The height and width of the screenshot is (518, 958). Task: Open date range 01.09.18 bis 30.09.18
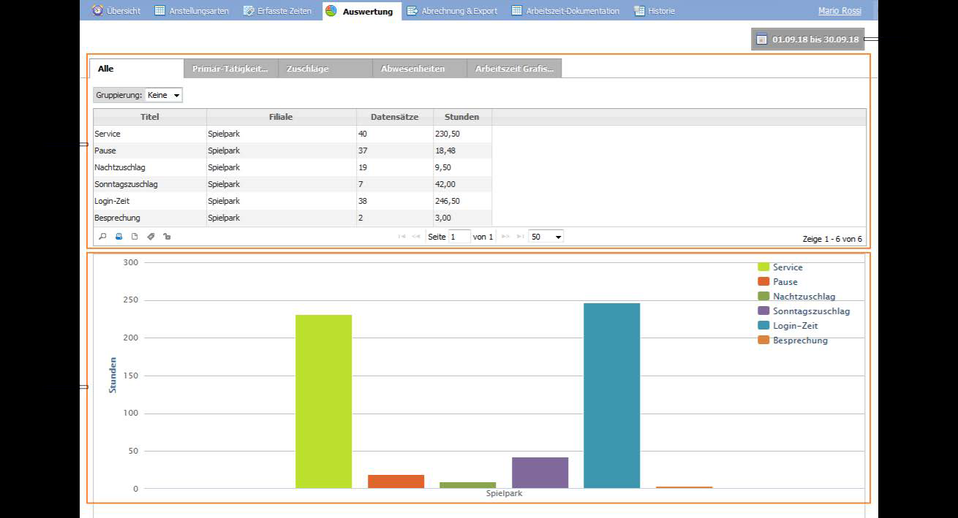pyautogui.click(x=808, y=39)
